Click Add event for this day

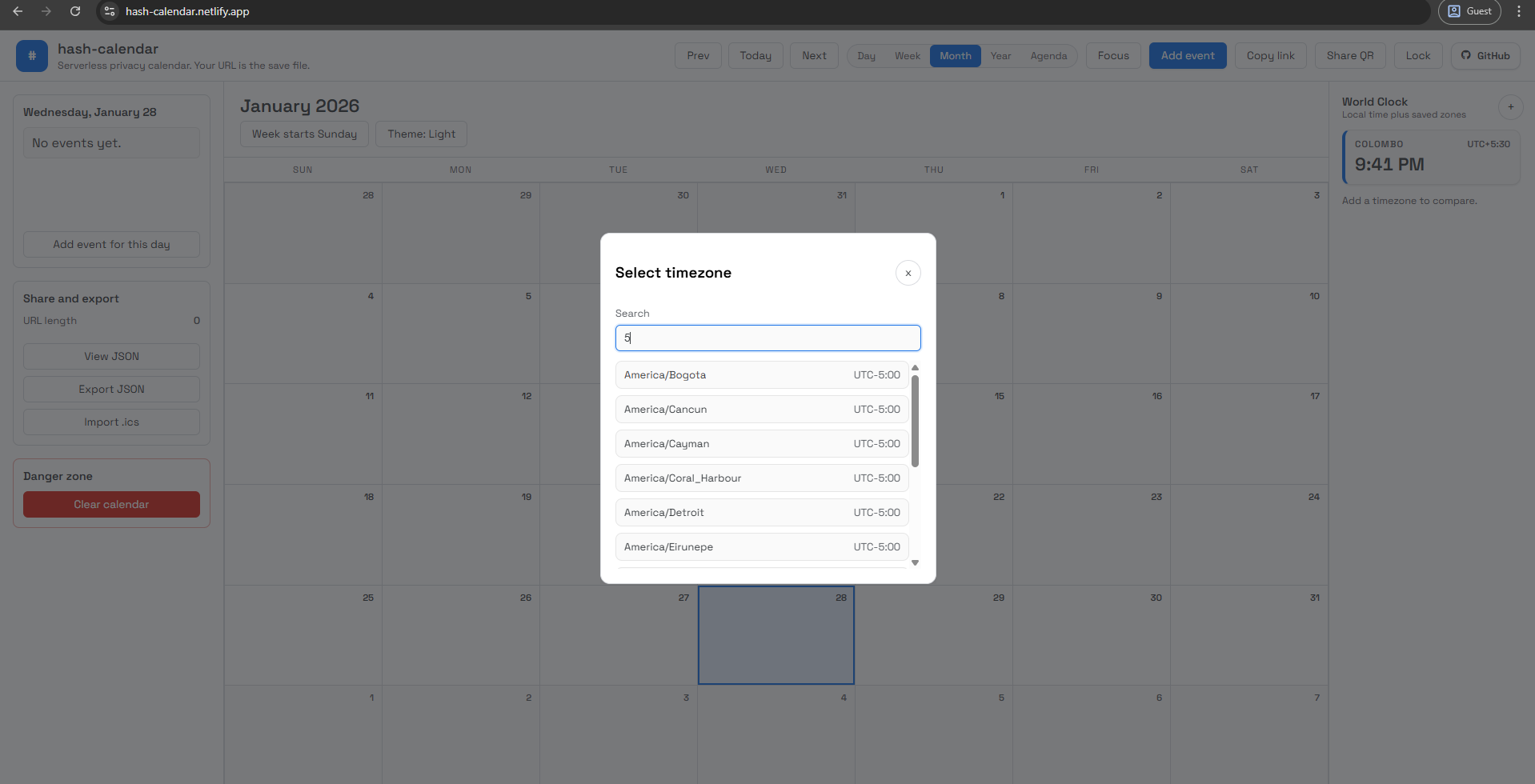click(111, 245)
